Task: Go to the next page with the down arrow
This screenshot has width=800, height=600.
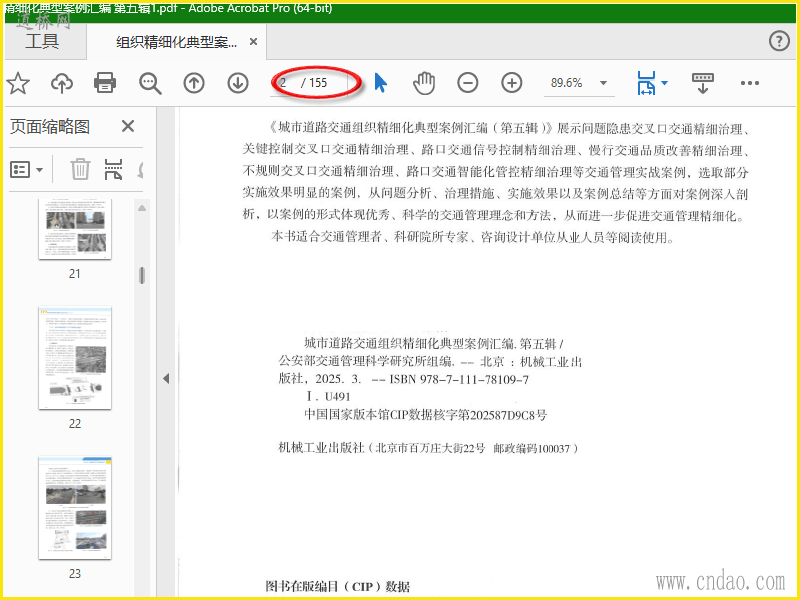Action: pyautogui.click(x=238, y=83)
